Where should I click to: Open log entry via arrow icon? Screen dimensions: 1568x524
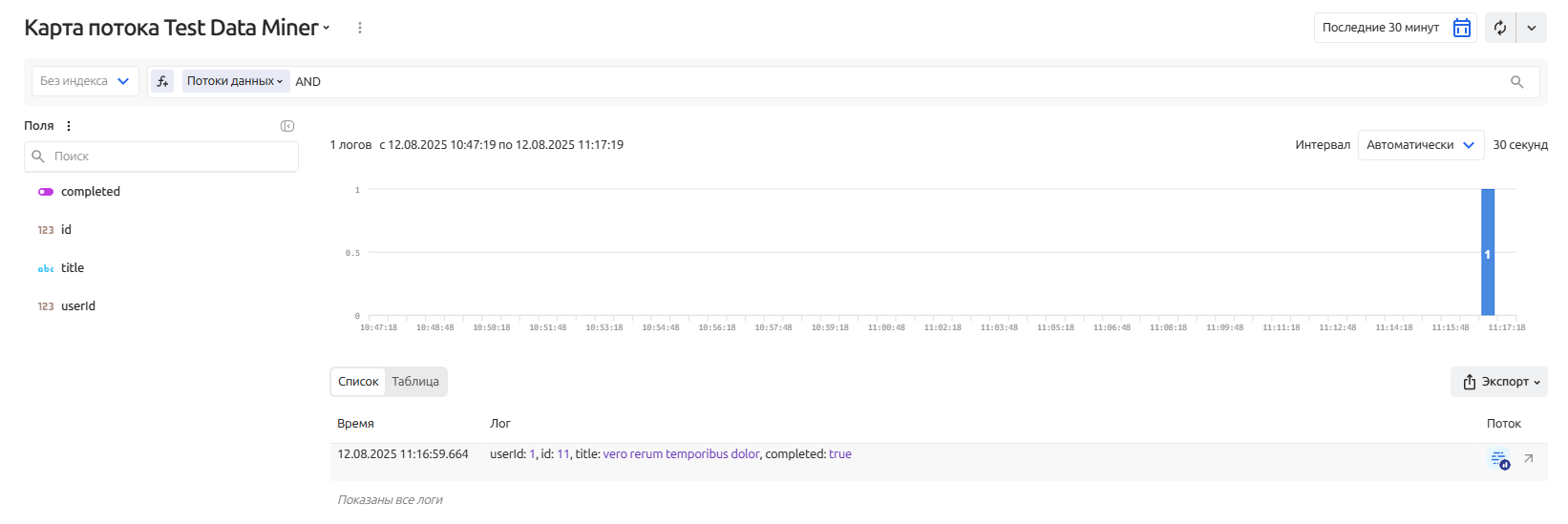click(1529, 459)
